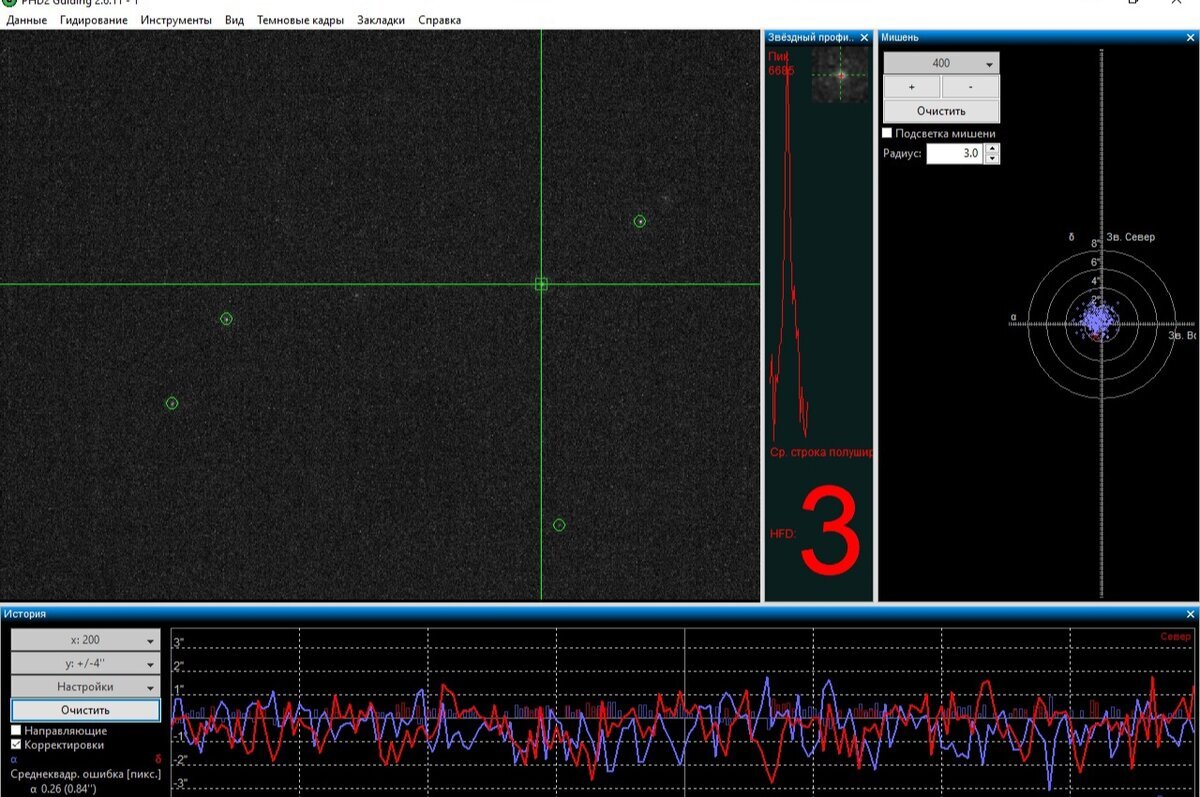The image size is (1200, 797).
Task: Click the Радиус: label
Action: click(902, 154)
